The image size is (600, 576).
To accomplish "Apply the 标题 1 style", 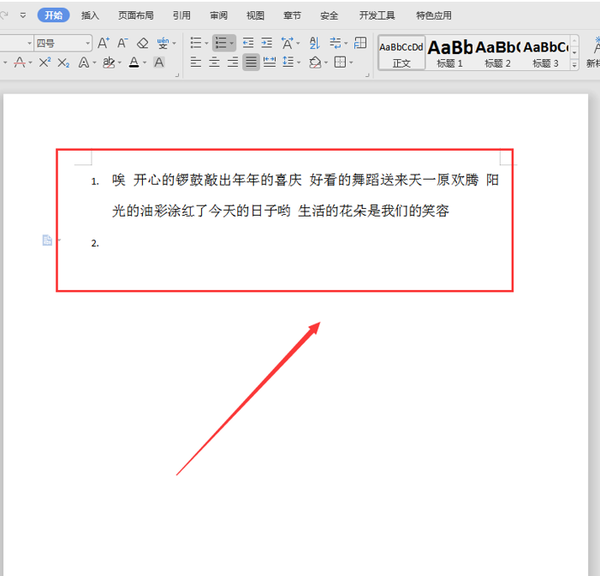I will [x=450, y=52].
